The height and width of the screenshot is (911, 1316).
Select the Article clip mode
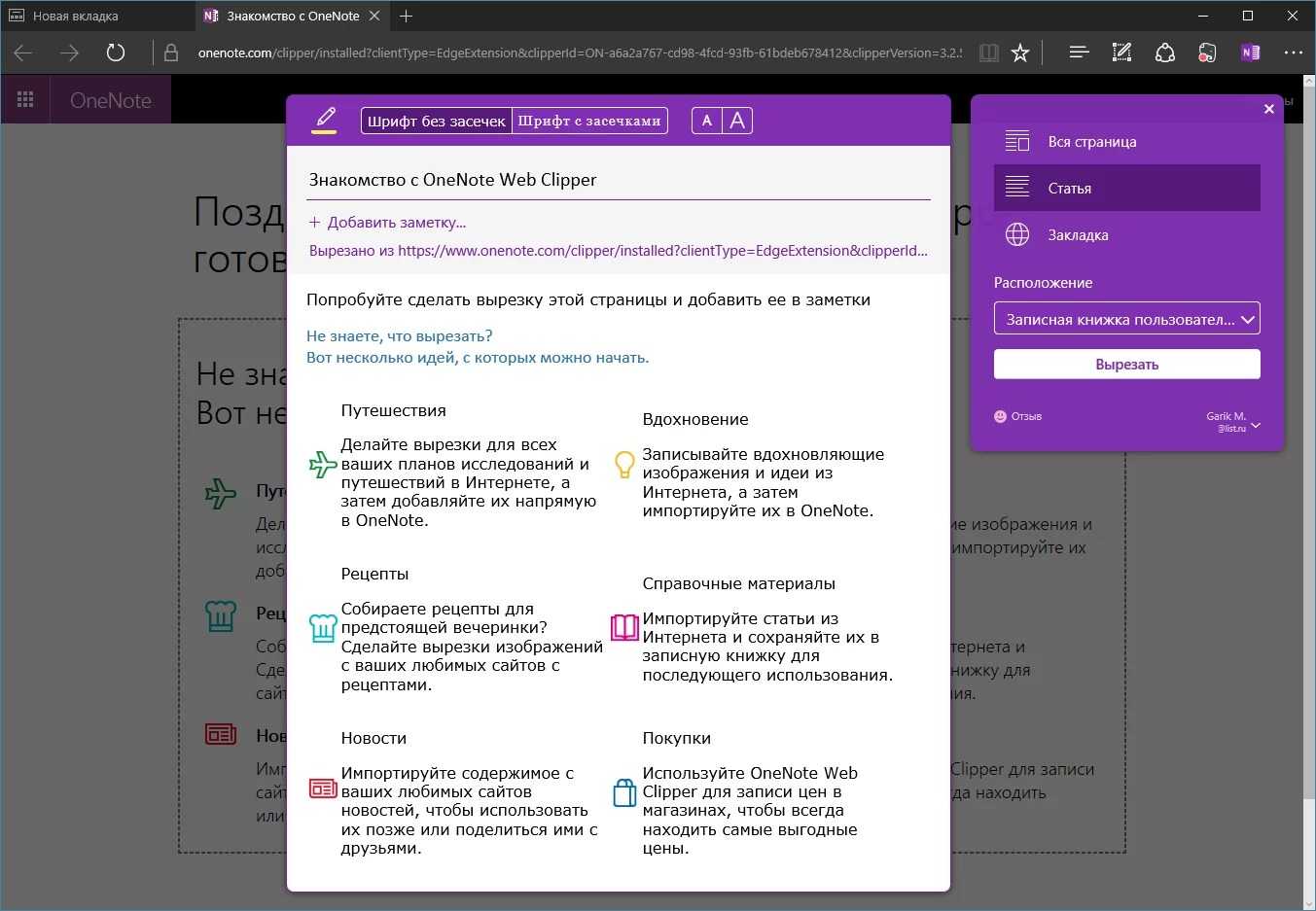1126,188
